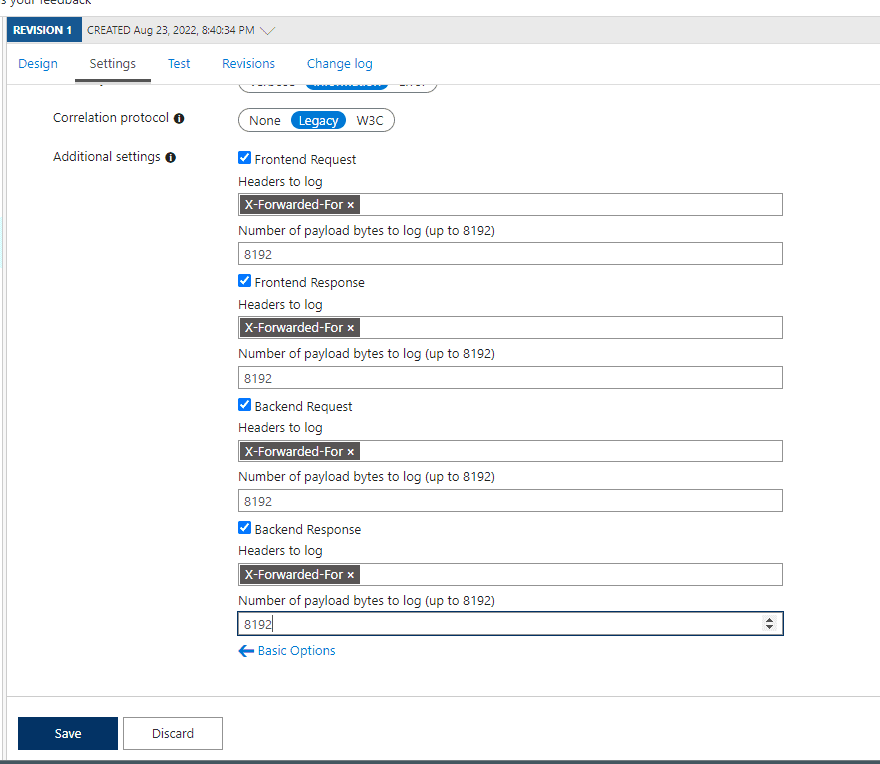Viewport: 880px width, 764px height.
Task: Open the Test tab
Action: 179,63
